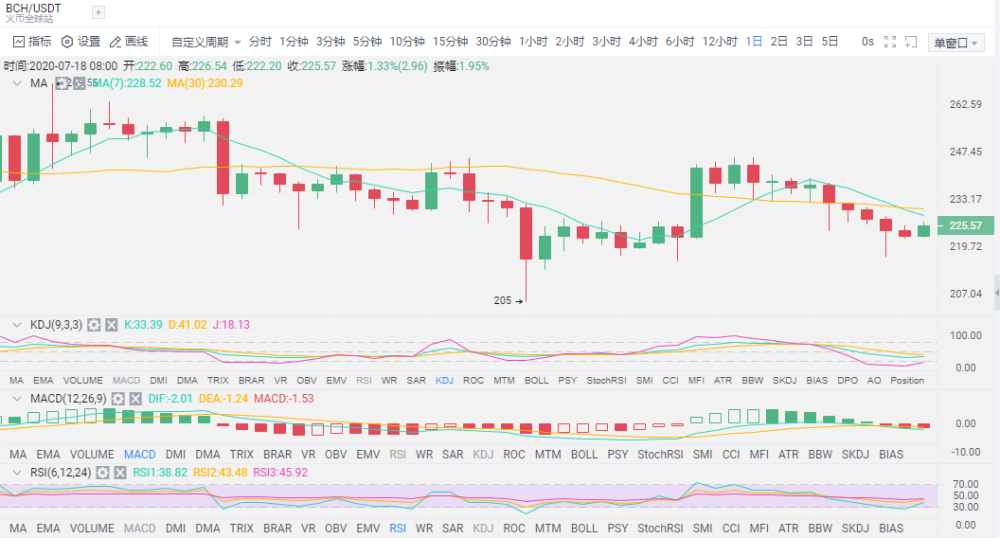The image size is (1000, 538).
Task: Choose SKDJ in the KDJ panel row
Action: click(x=784, y=381)
